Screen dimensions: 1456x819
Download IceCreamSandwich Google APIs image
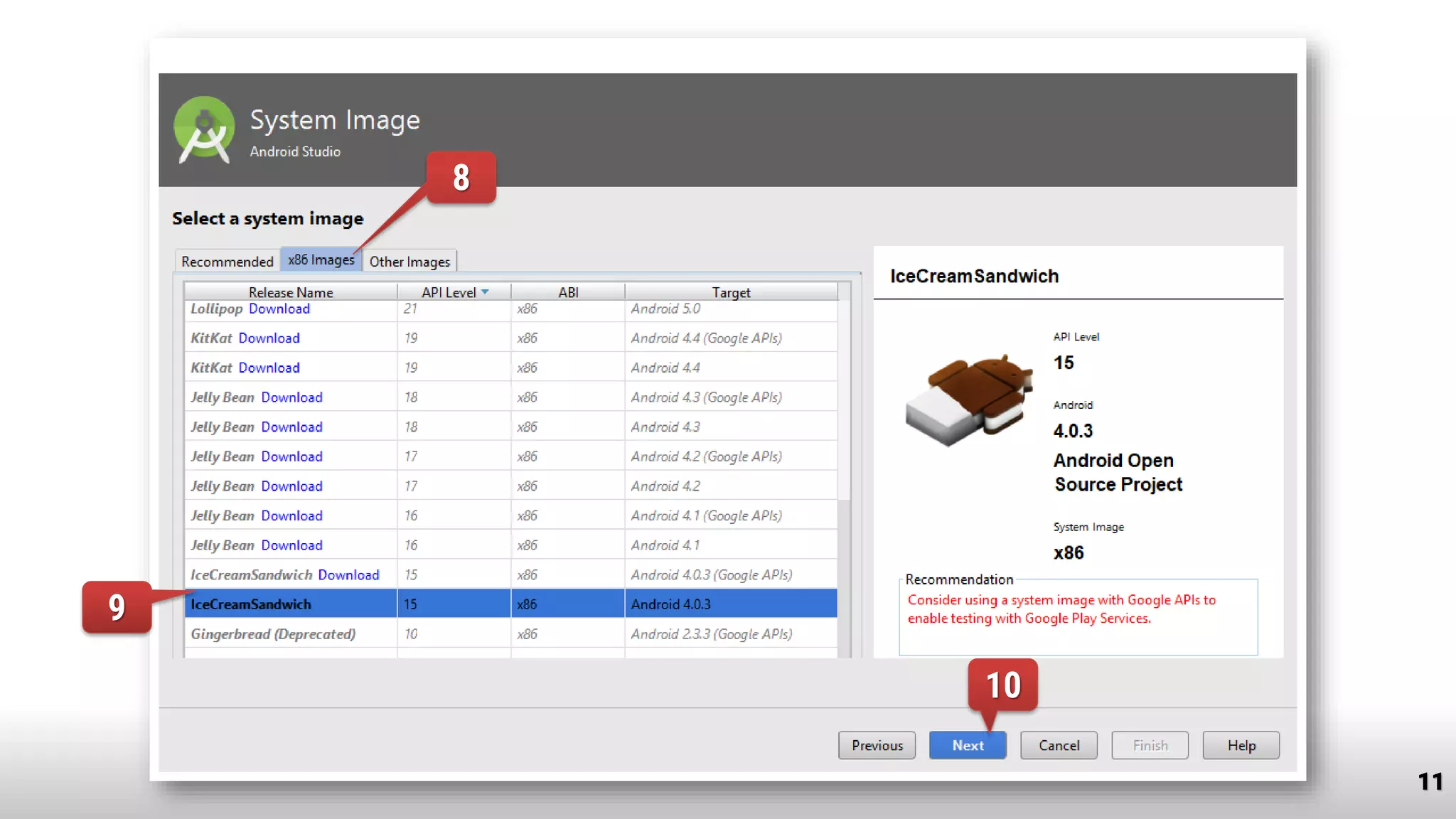click(348, 575)
